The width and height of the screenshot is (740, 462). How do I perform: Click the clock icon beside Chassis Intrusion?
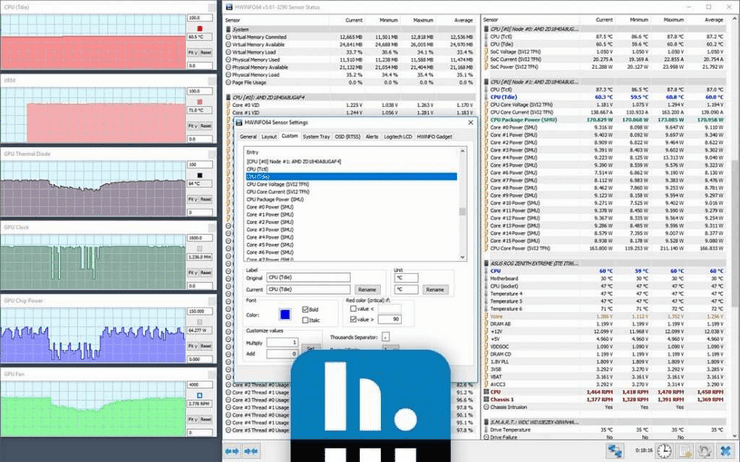coord(487,407)
